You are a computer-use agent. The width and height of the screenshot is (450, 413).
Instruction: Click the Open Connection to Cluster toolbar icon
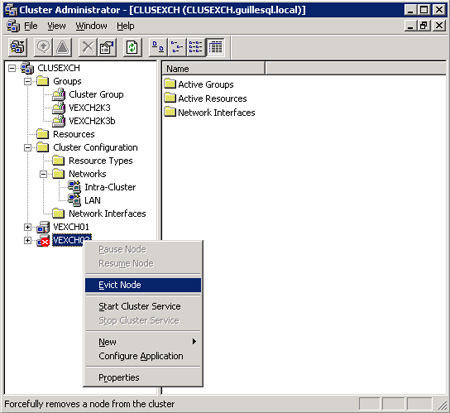17,47
